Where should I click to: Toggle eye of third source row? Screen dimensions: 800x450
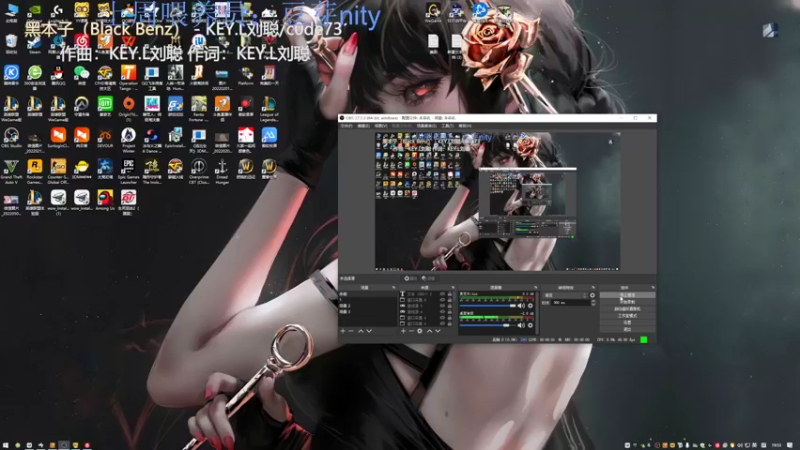click(x=442, y=306)
